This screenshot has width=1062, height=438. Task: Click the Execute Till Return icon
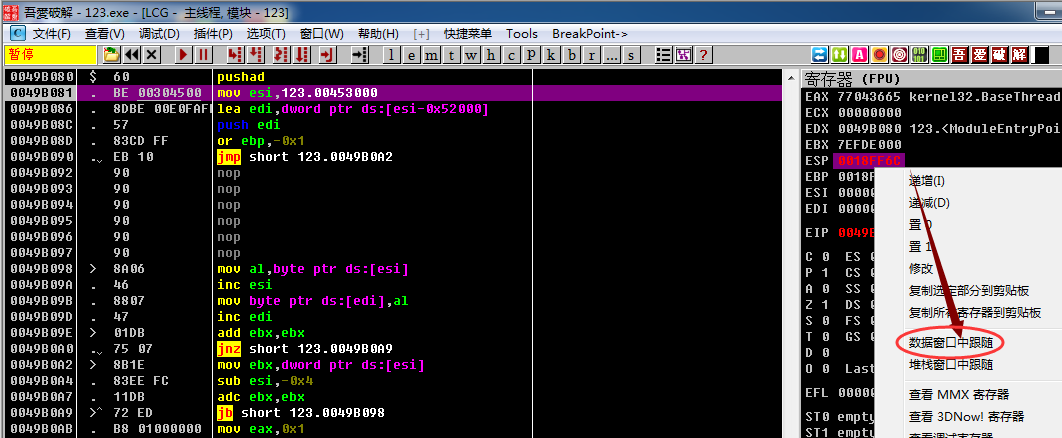[328, 55]
